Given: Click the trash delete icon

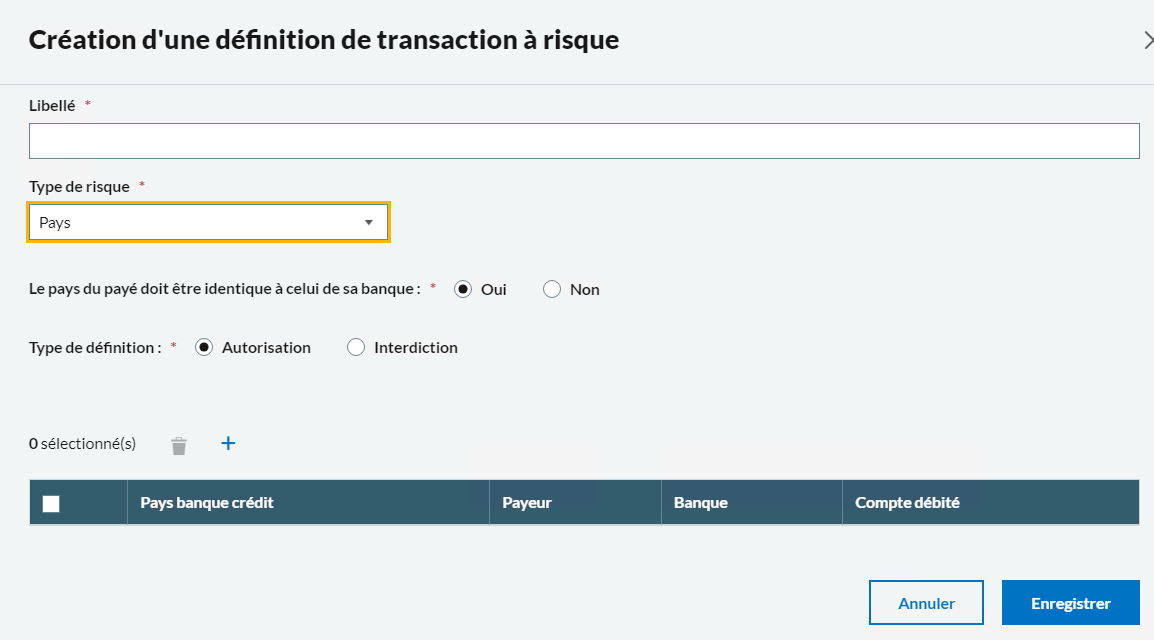Looking at the screenshot, I should click(x=179, y=445).
